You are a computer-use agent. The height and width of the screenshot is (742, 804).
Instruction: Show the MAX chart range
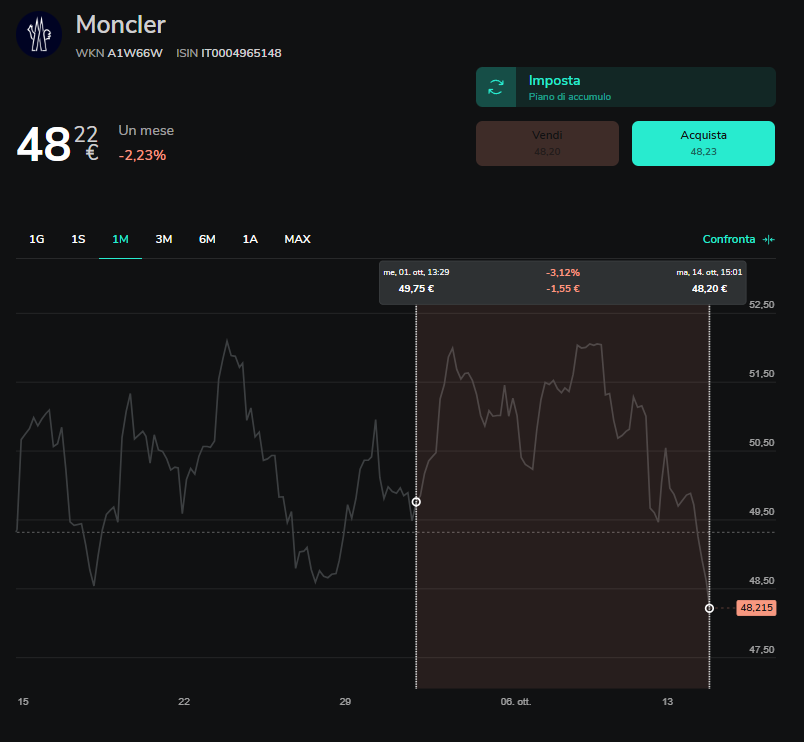point(297,239)
